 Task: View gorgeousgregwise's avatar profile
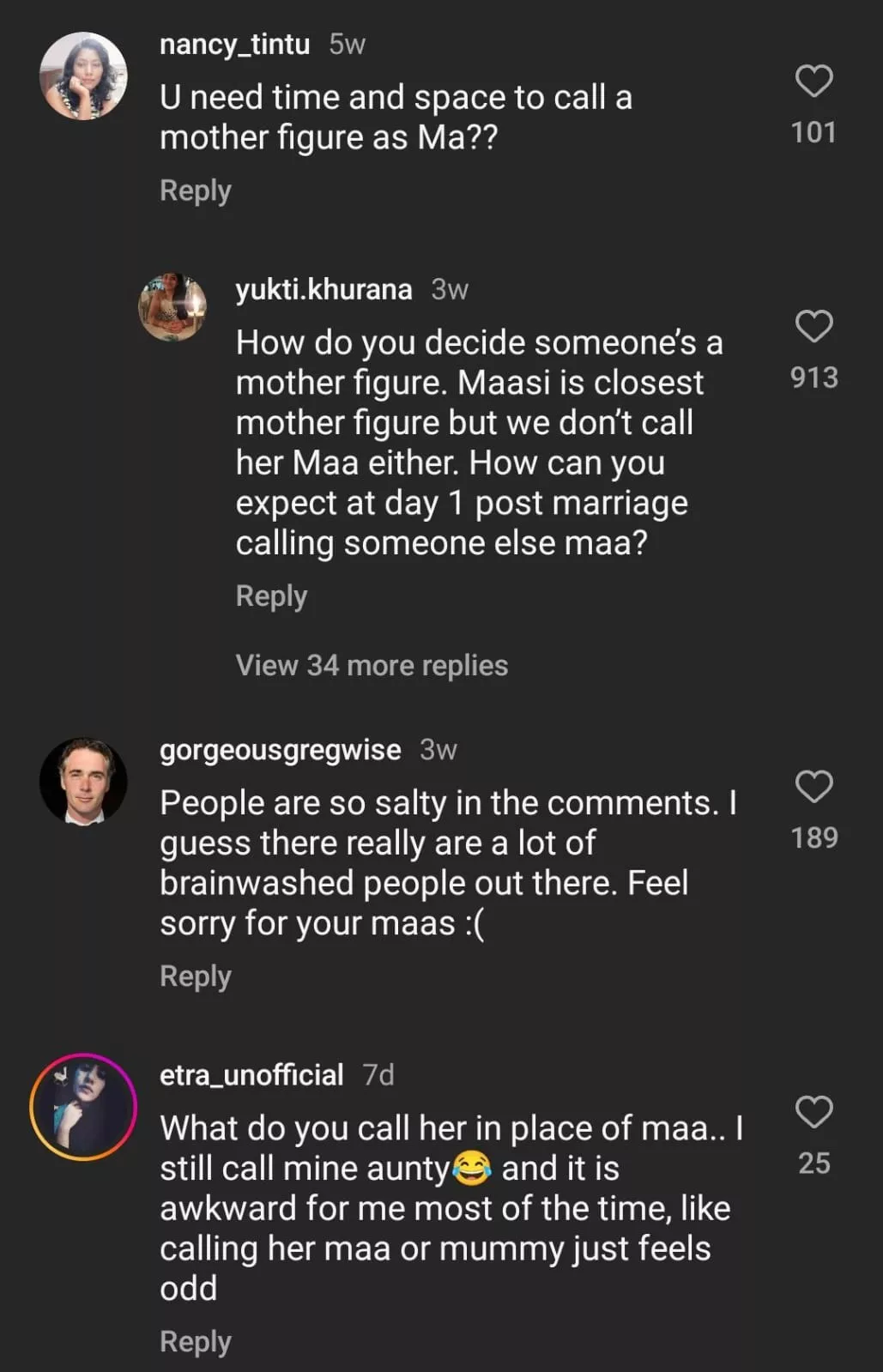[83, 782]
